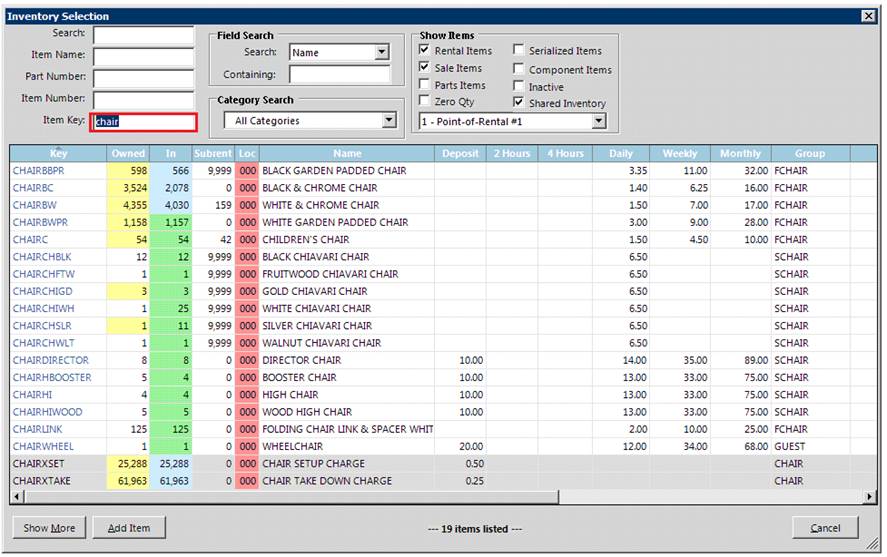Viewport: 887px width, 557px height.
Task: Toggle the Rental Items checkbox
Action: (x=425, y=51)
